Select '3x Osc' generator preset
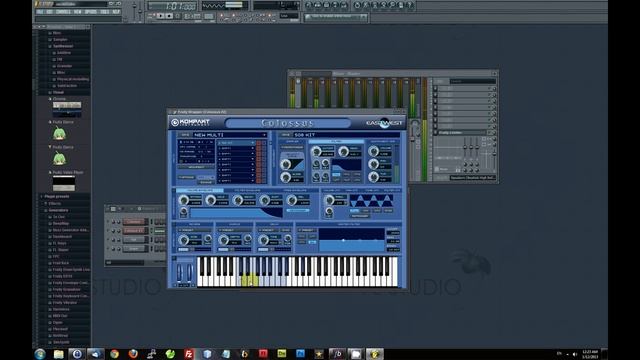The height and width of the screenshot is (360, 640). pyautogui.click(x=59, y=217)
